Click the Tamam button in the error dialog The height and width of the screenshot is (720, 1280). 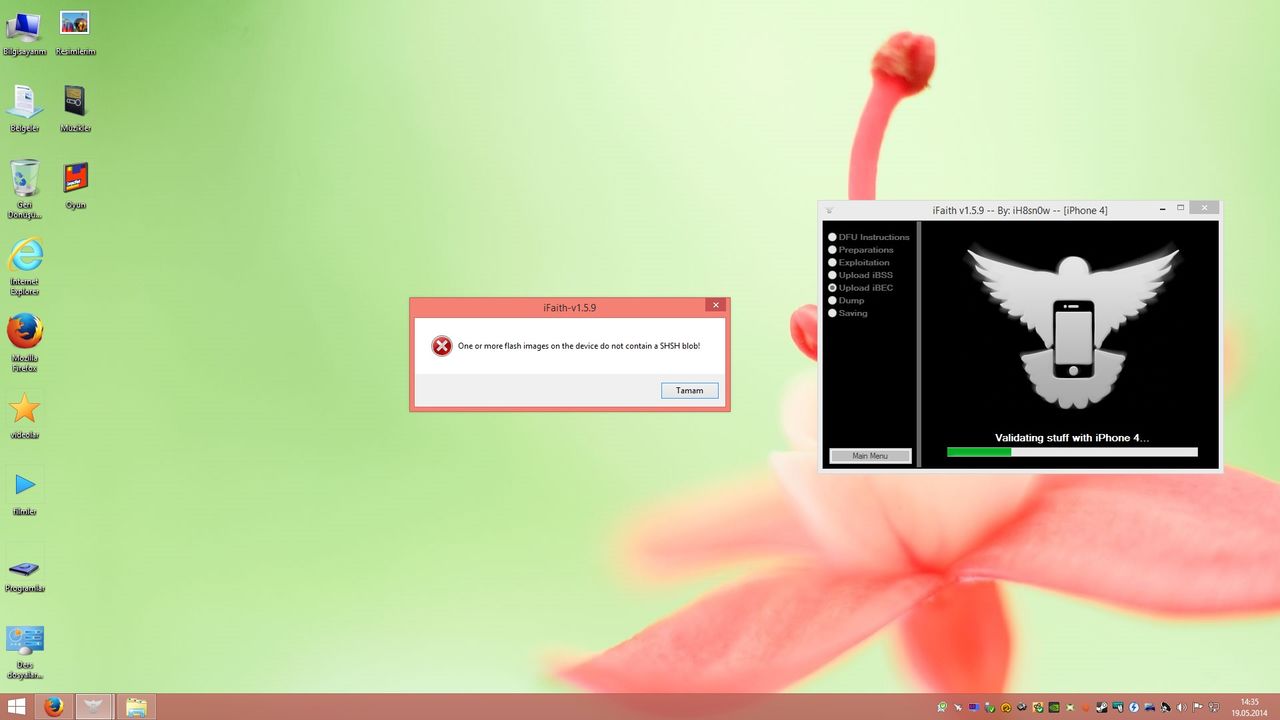coord(690,391)
